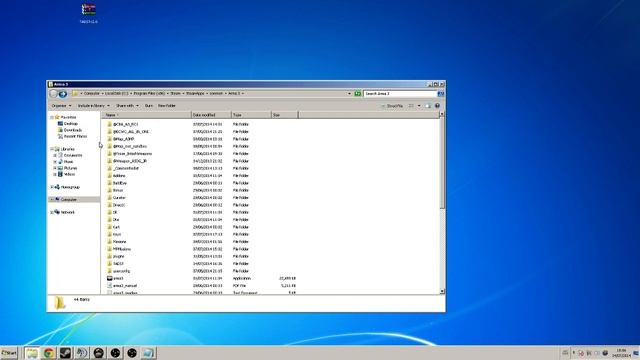Open the address bar history dropdown arrow

click(349, 93)
